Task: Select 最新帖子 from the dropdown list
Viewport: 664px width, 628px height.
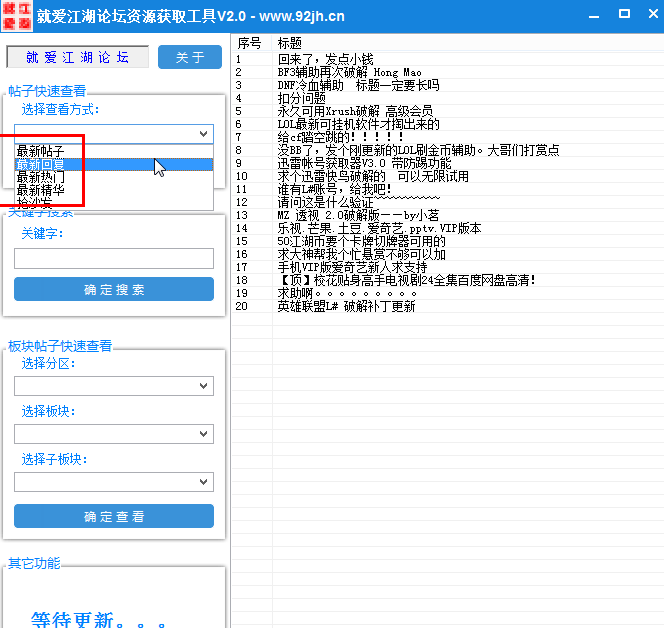Action: pyautogui.click(x=114, y=151)
